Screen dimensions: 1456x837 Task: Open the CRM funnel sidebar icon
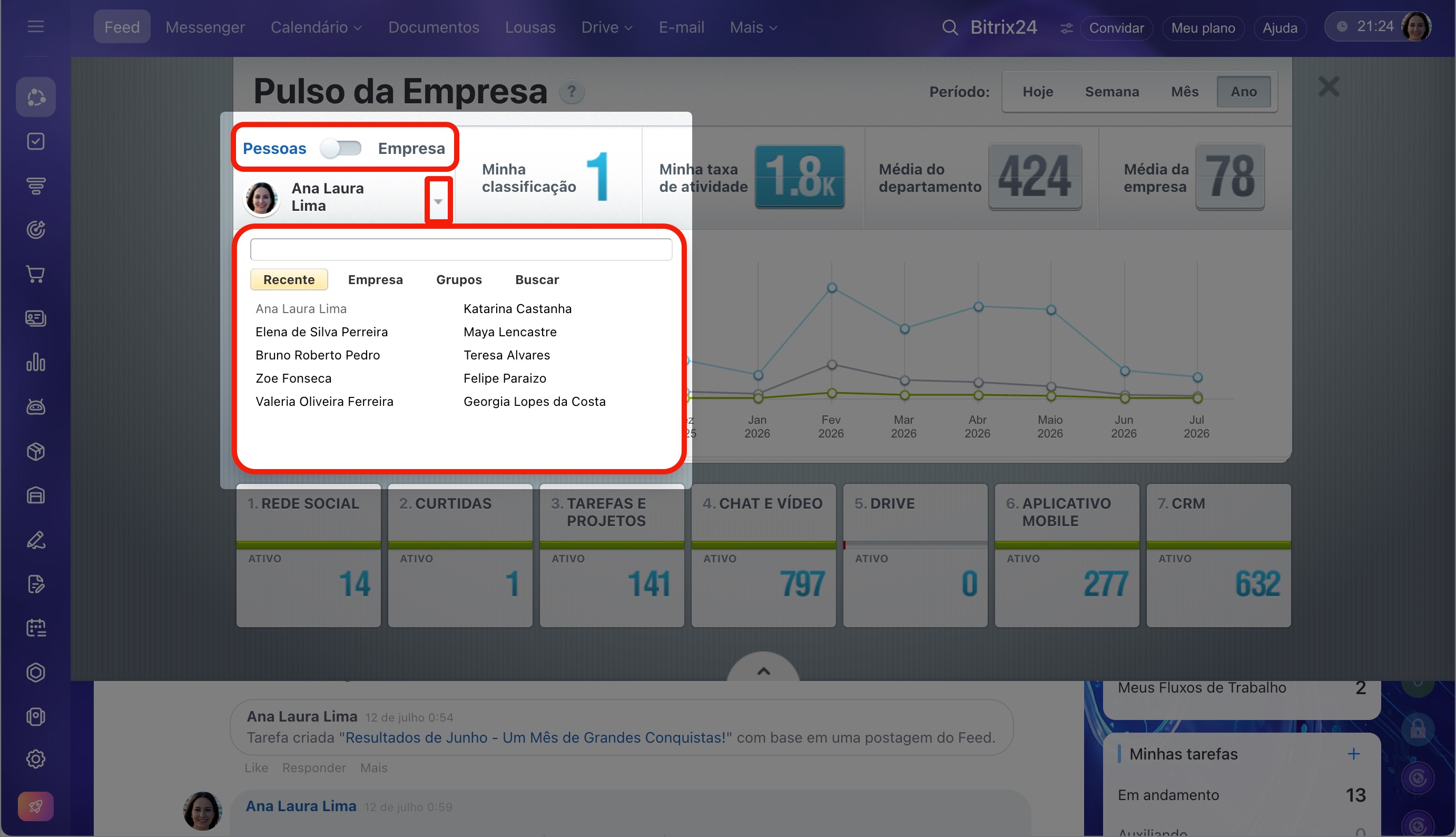click(x=36, y=186)
